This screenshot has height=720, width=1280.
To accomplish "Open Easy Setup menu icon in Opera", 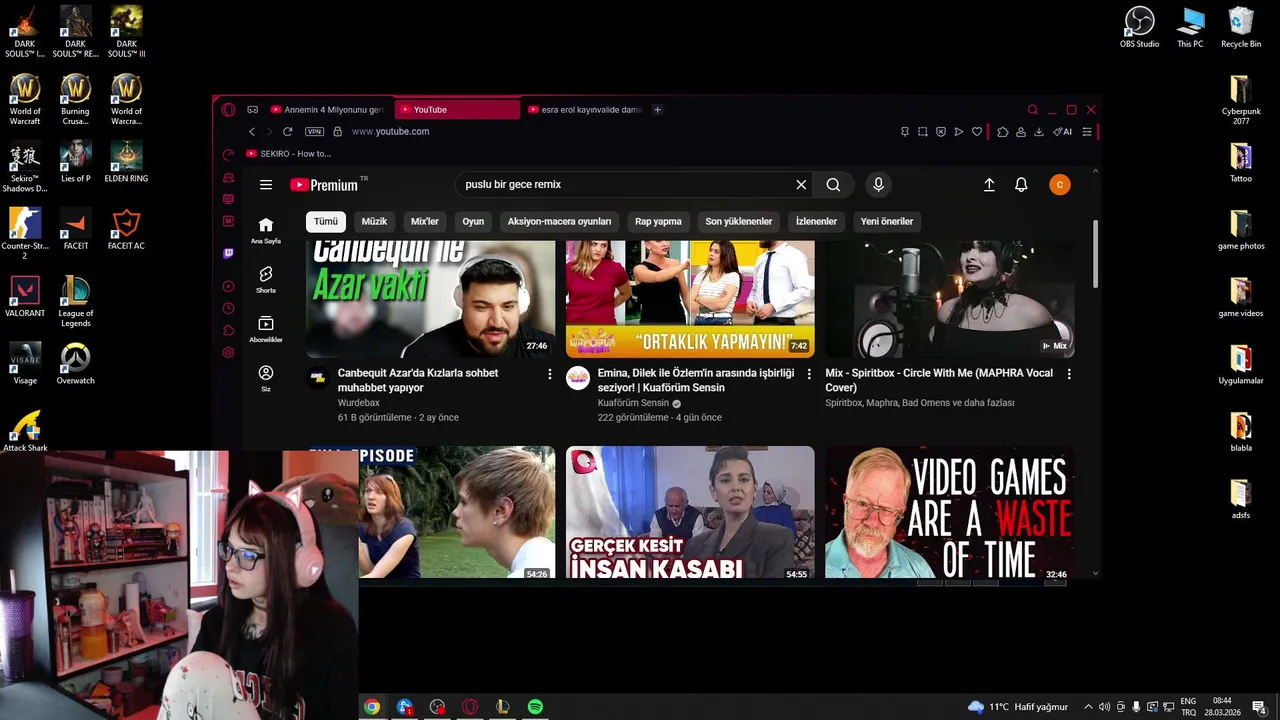I will click(1087, 132).
